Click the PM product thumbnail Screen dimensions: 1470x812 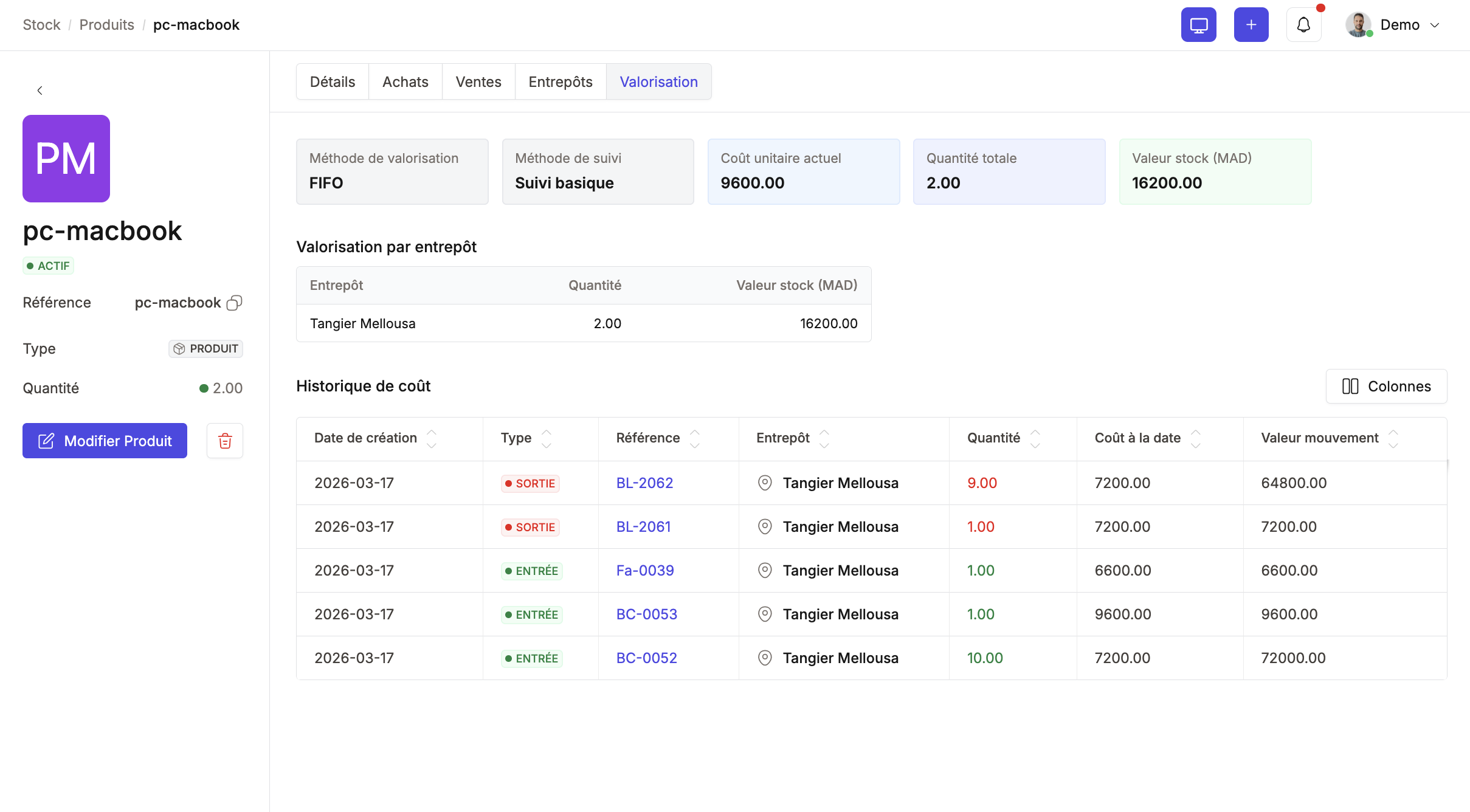tap(66, 159)
